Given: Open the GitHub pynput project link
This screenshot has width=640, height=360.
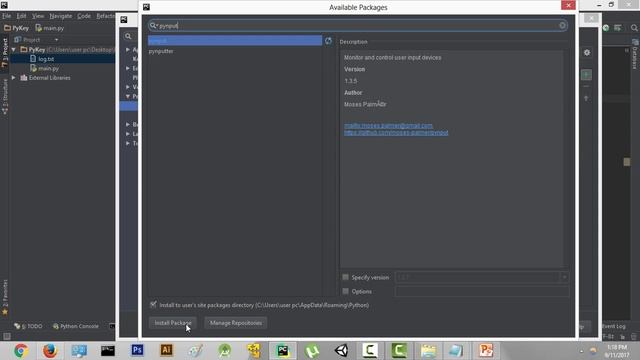Looking at the screenshot, I should 396,133.
